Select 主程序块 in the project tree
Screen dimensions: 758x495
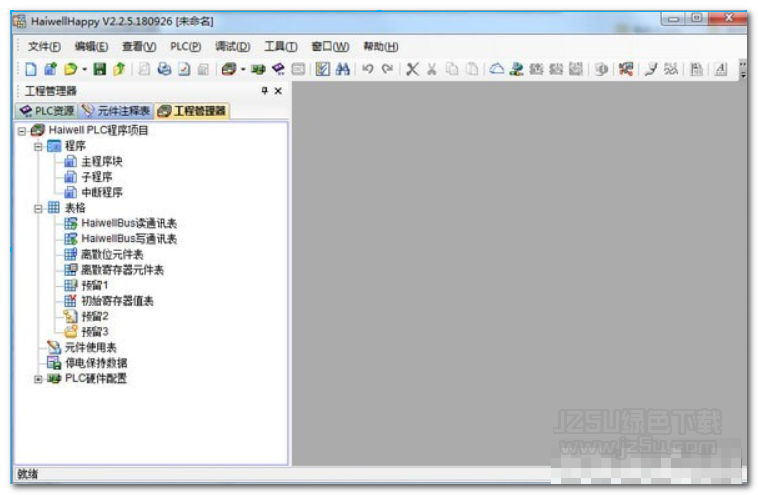click(x=102, y=161)
